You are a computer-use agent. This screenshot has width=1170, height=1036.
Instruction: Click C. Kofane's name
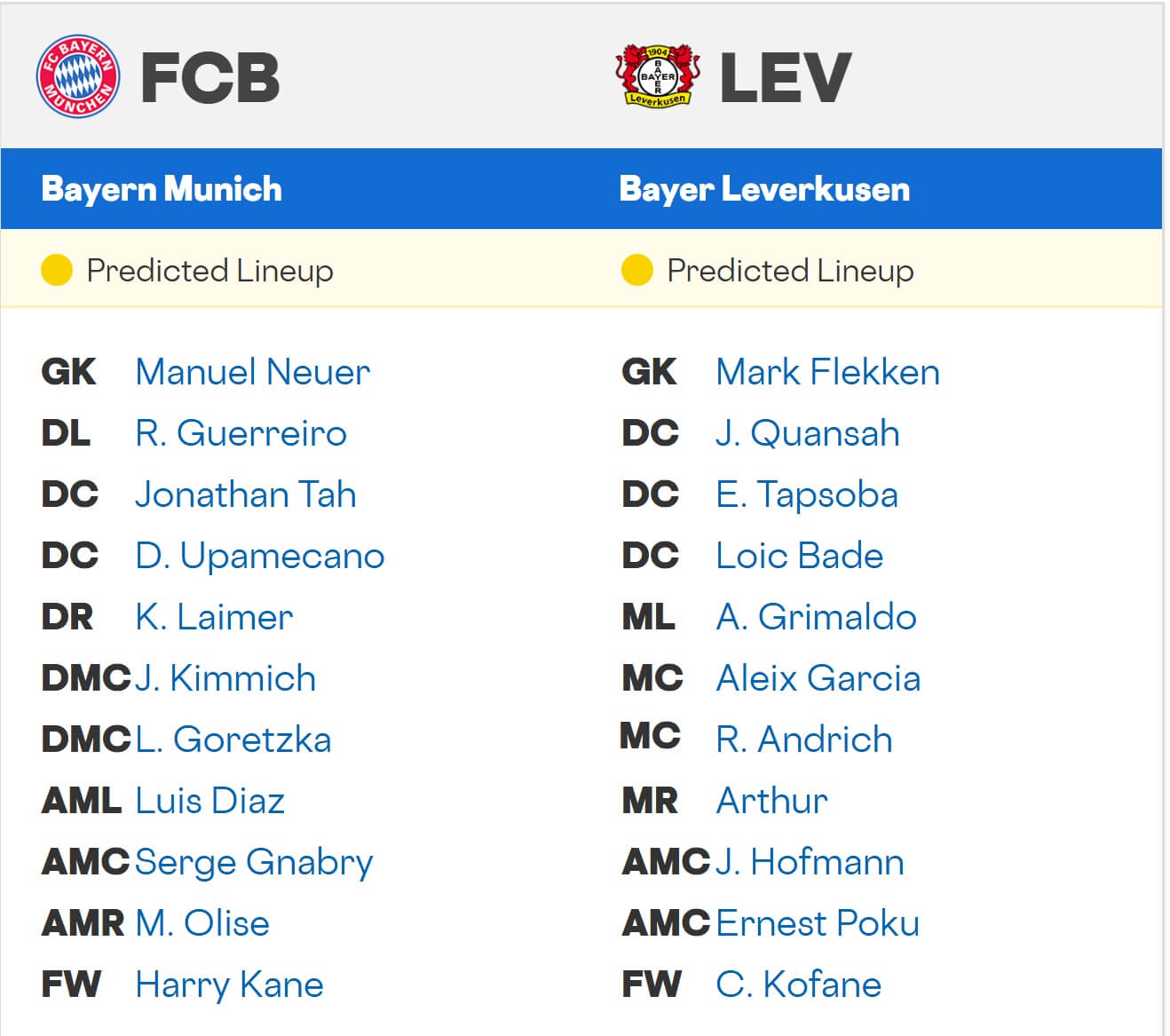click(x=798, y=985)
